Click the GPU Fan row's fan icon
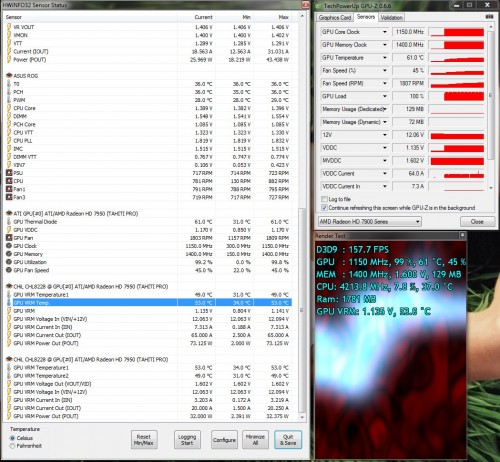 9,238
